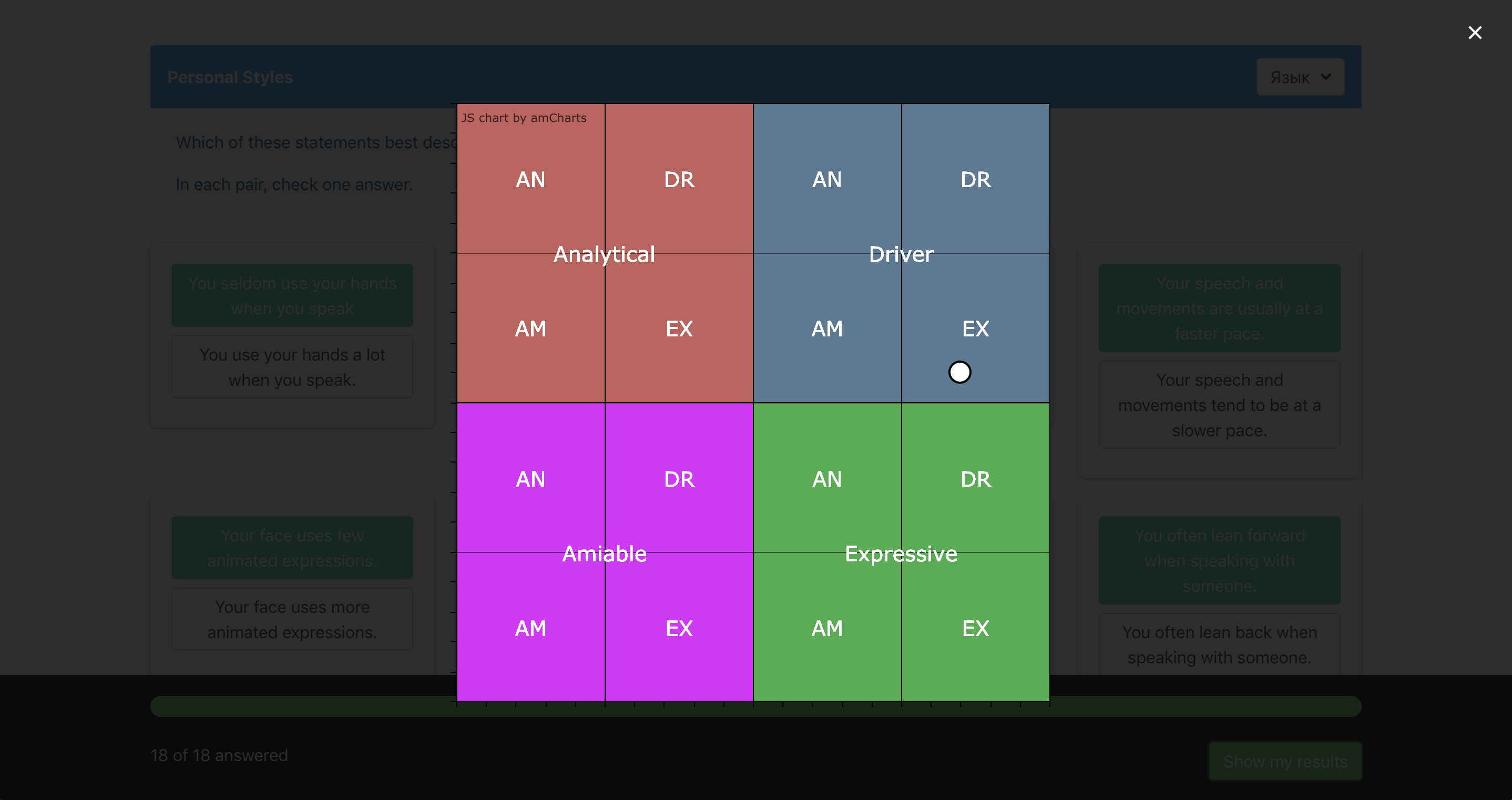Click the EX cell in the Driver quadrant
This screenshot has width=1512, height=800.
[x=976, y=329]
